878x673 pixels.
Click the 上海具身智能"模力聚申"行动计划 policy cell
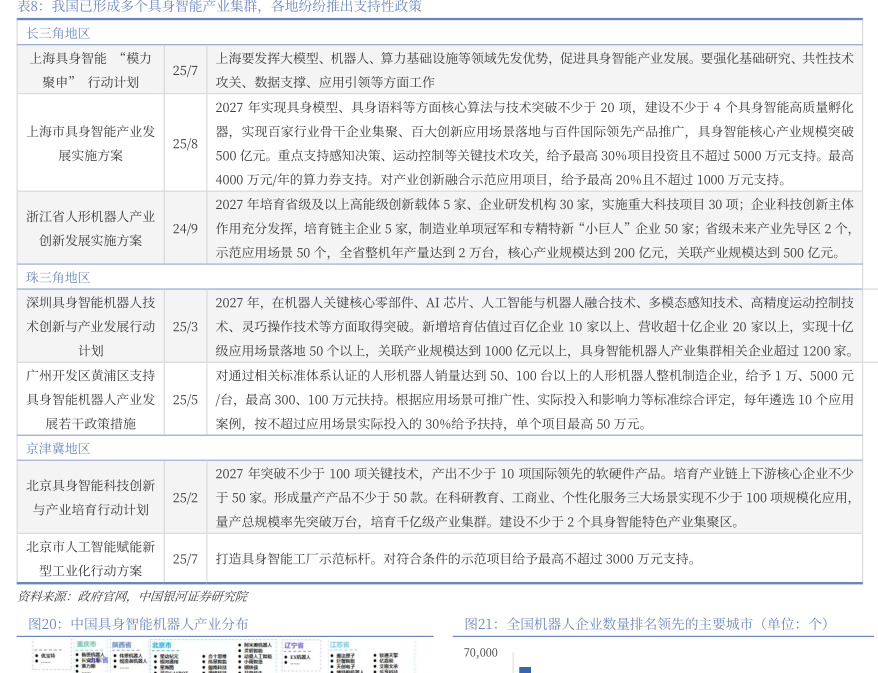tap(90, 70)
